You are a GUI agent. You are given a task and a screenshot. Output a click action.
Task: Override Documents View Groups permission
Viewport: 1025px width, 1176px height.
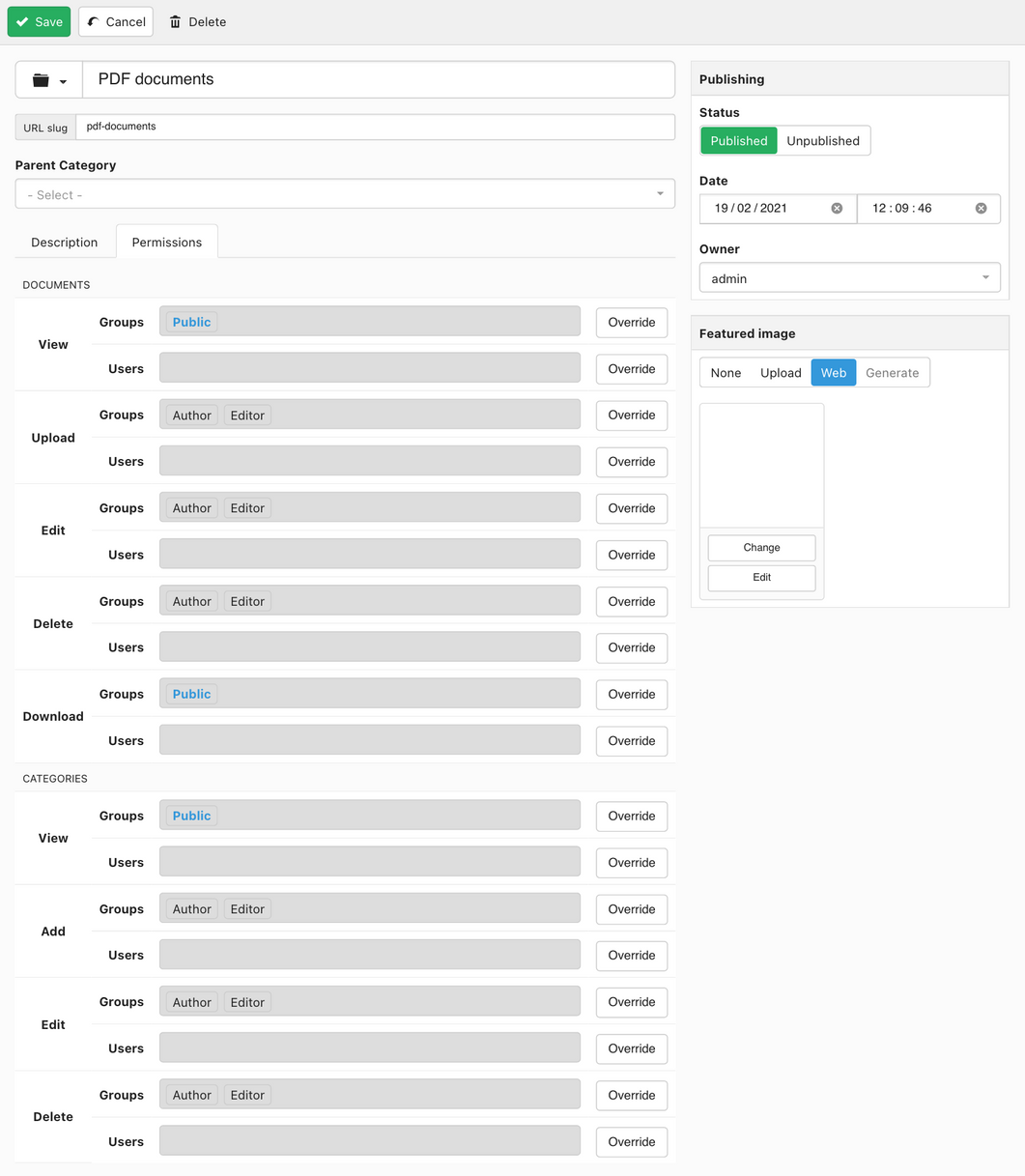pos(632,323)
